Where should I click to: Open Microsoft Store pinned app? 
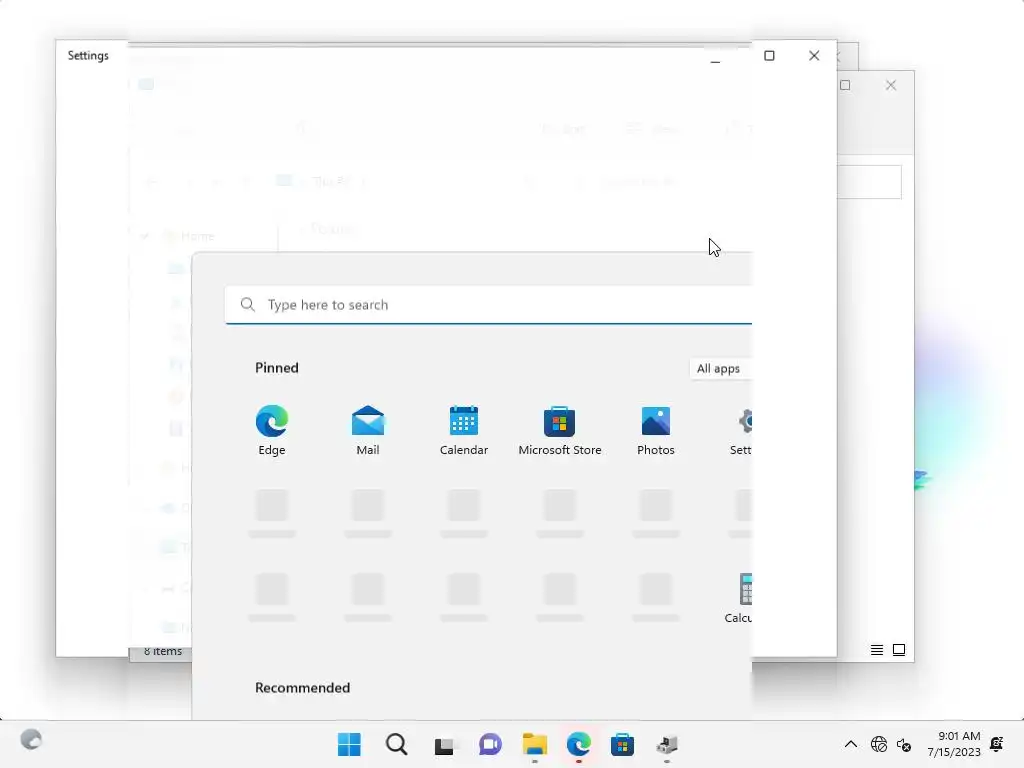[560, 430]
